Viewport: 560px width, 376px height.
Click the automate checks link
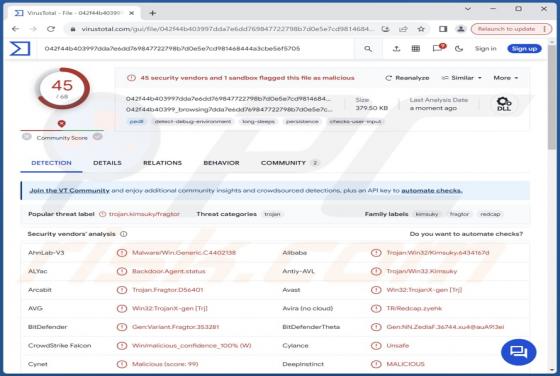click(432, 191)
